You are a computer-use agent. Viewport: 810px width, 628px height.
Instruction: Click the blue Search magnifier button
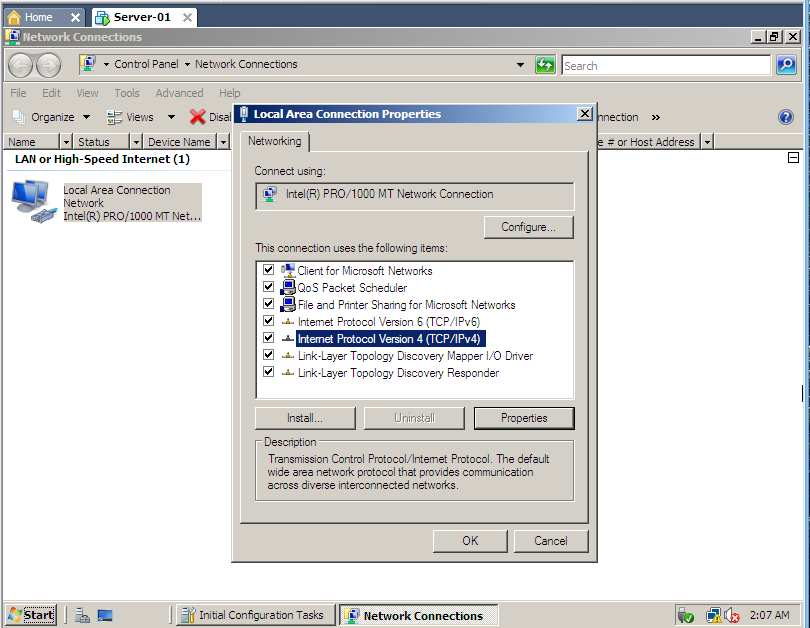[x=786, y=65]
